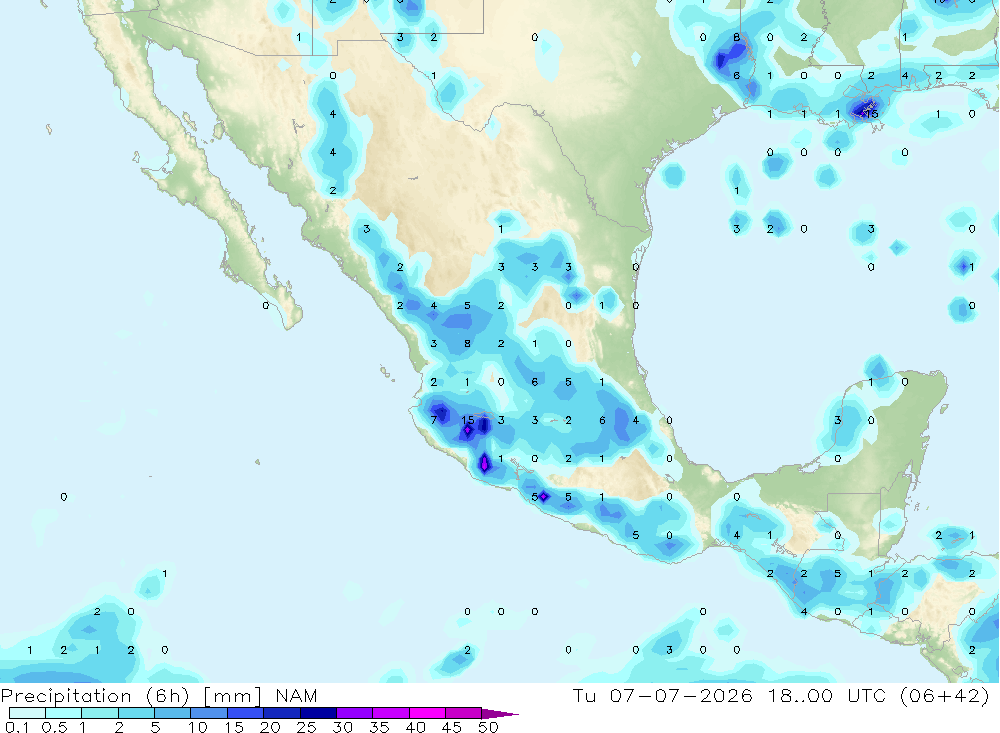Click the "50" legend scale label
The width and height of the screenshot is (1000, 733).
[489, 727]
